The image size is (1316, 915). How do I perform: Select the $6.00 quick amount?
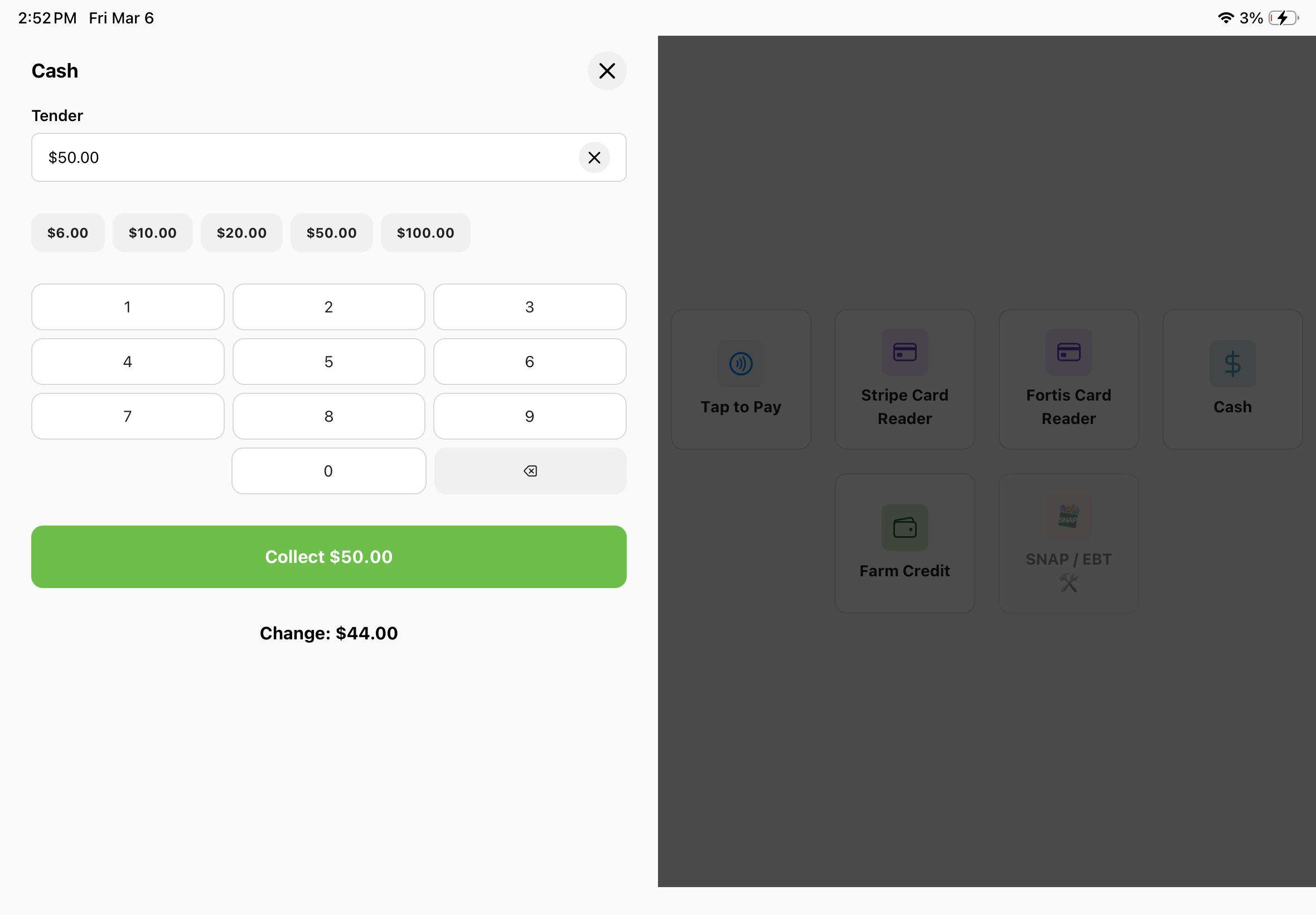pos(67,233)
